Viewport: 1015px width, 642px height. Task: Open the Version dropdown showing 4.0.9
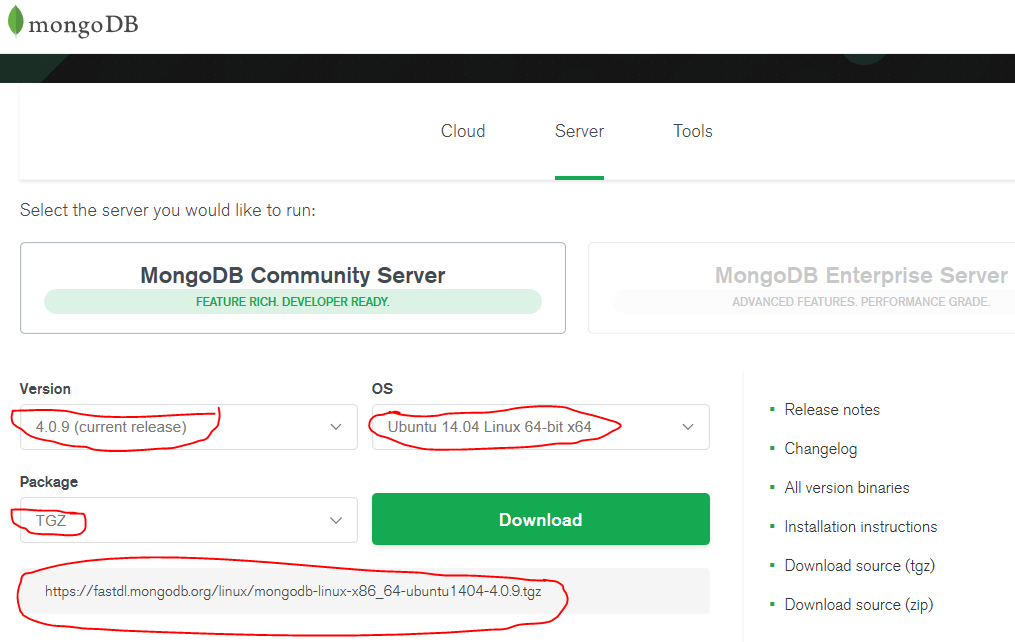point(188,427)
